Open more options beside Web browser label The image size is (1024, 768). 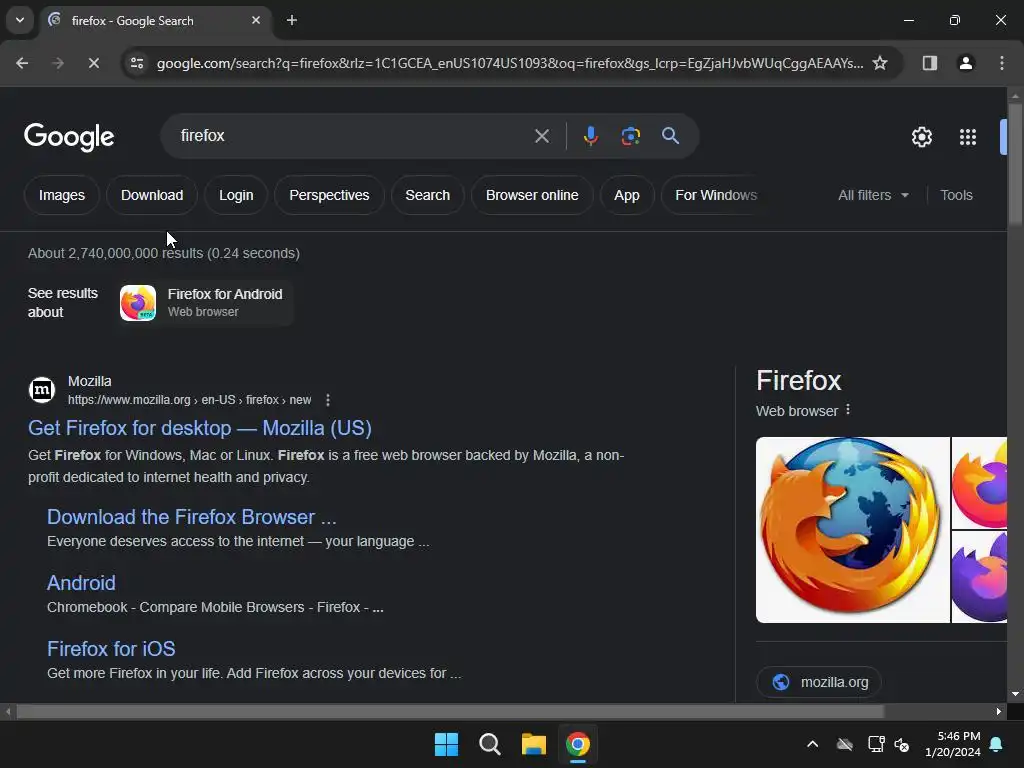coord(848,409)
